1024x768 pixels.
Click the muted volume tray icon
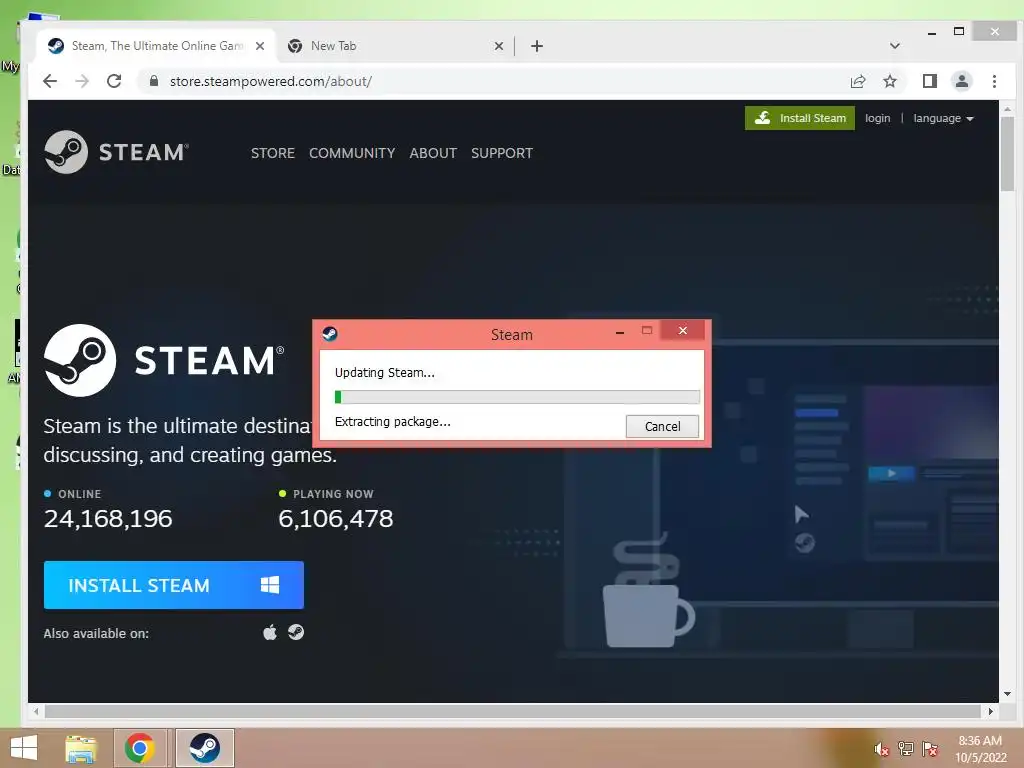coord(881,749)
